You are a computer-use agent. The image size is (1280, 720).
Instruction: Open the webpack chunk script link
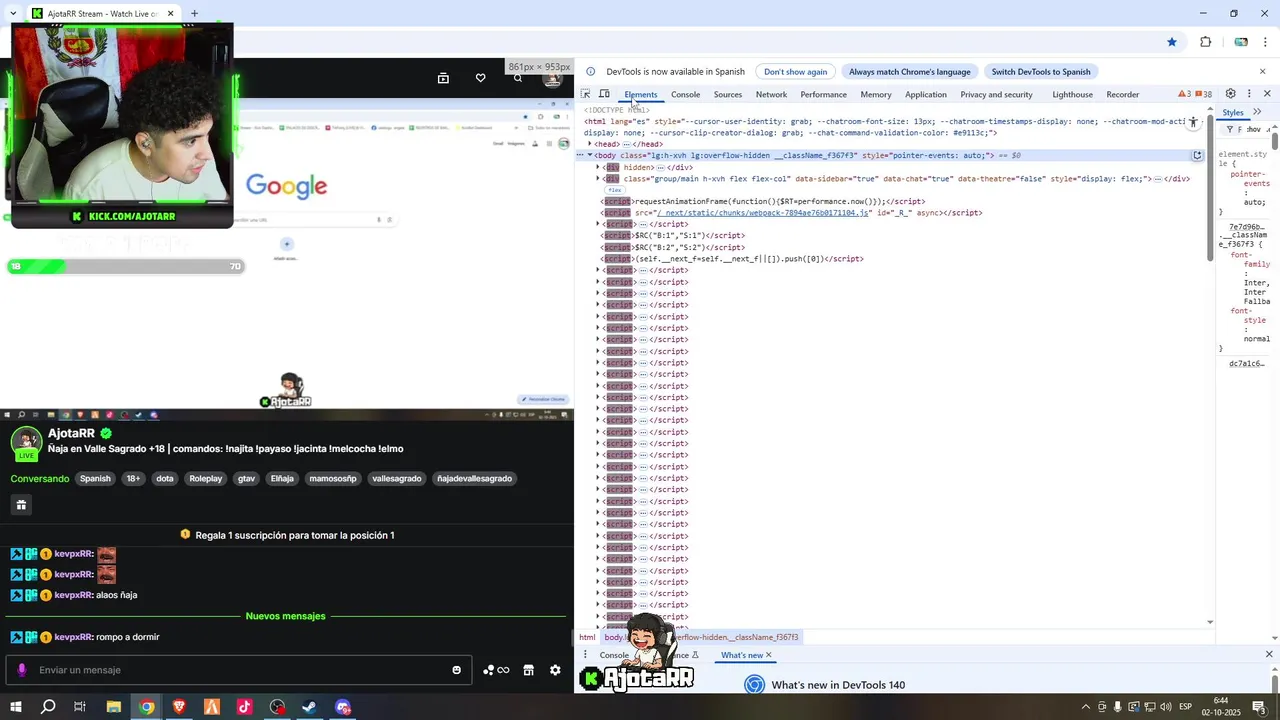762,213
